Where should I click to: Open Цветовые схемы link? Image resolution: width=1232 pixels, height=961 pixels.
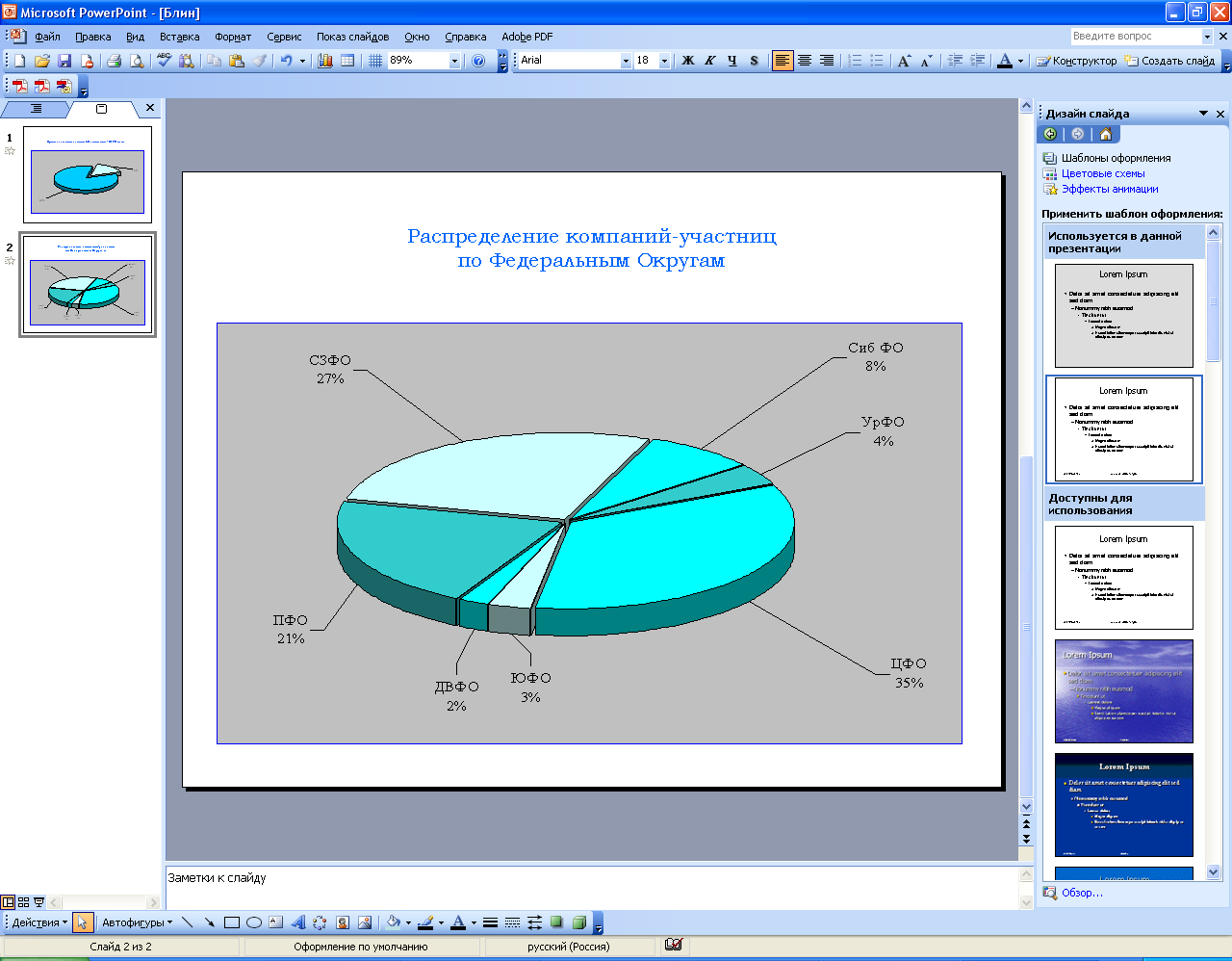pyautogui.click(x=1103, y=173)
